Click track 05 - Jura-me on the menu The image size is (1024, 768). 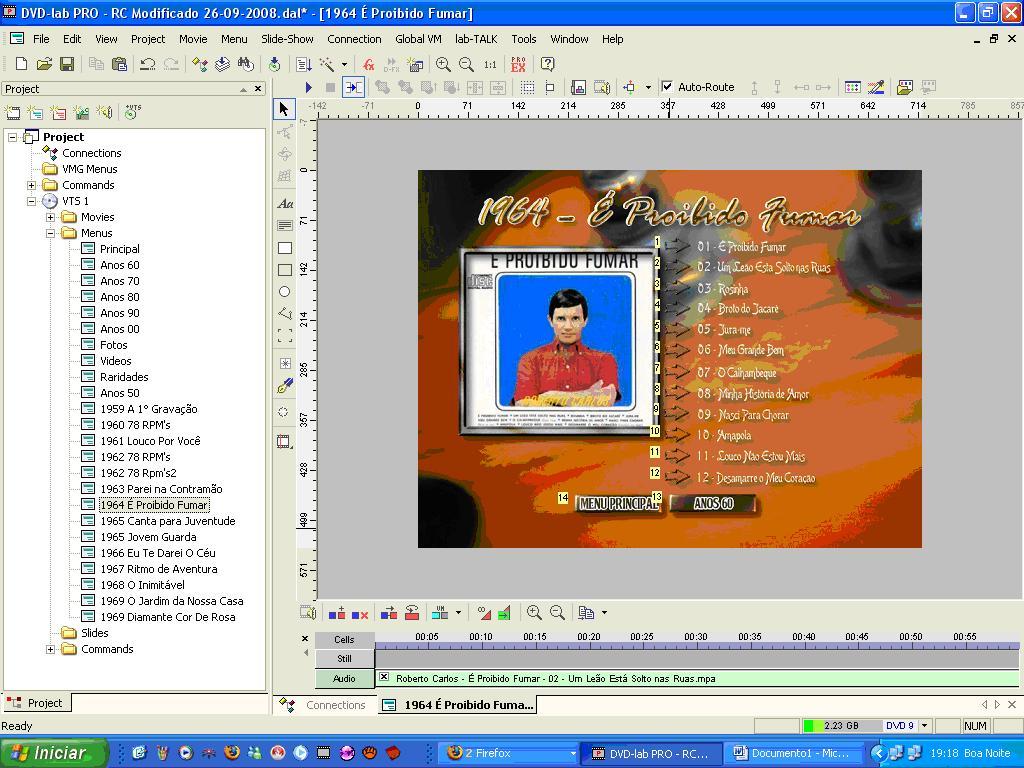724,330
